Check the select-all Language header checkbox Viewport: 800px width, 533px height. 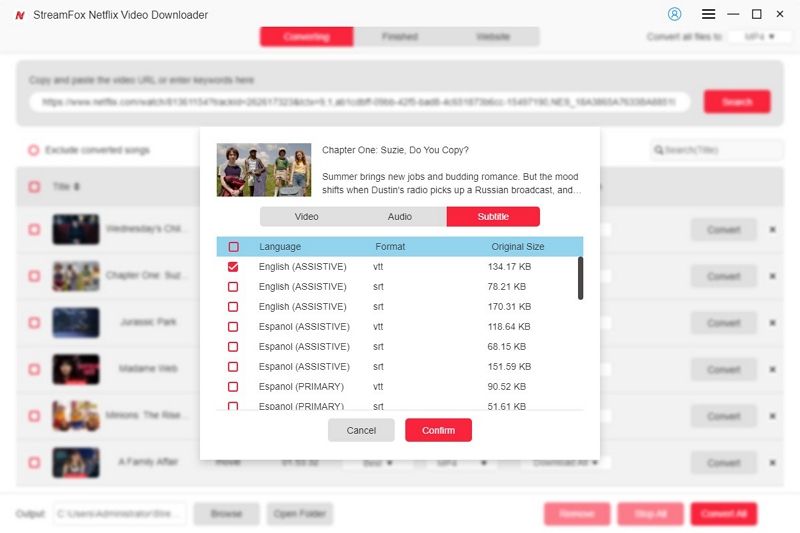pos(233,247)
